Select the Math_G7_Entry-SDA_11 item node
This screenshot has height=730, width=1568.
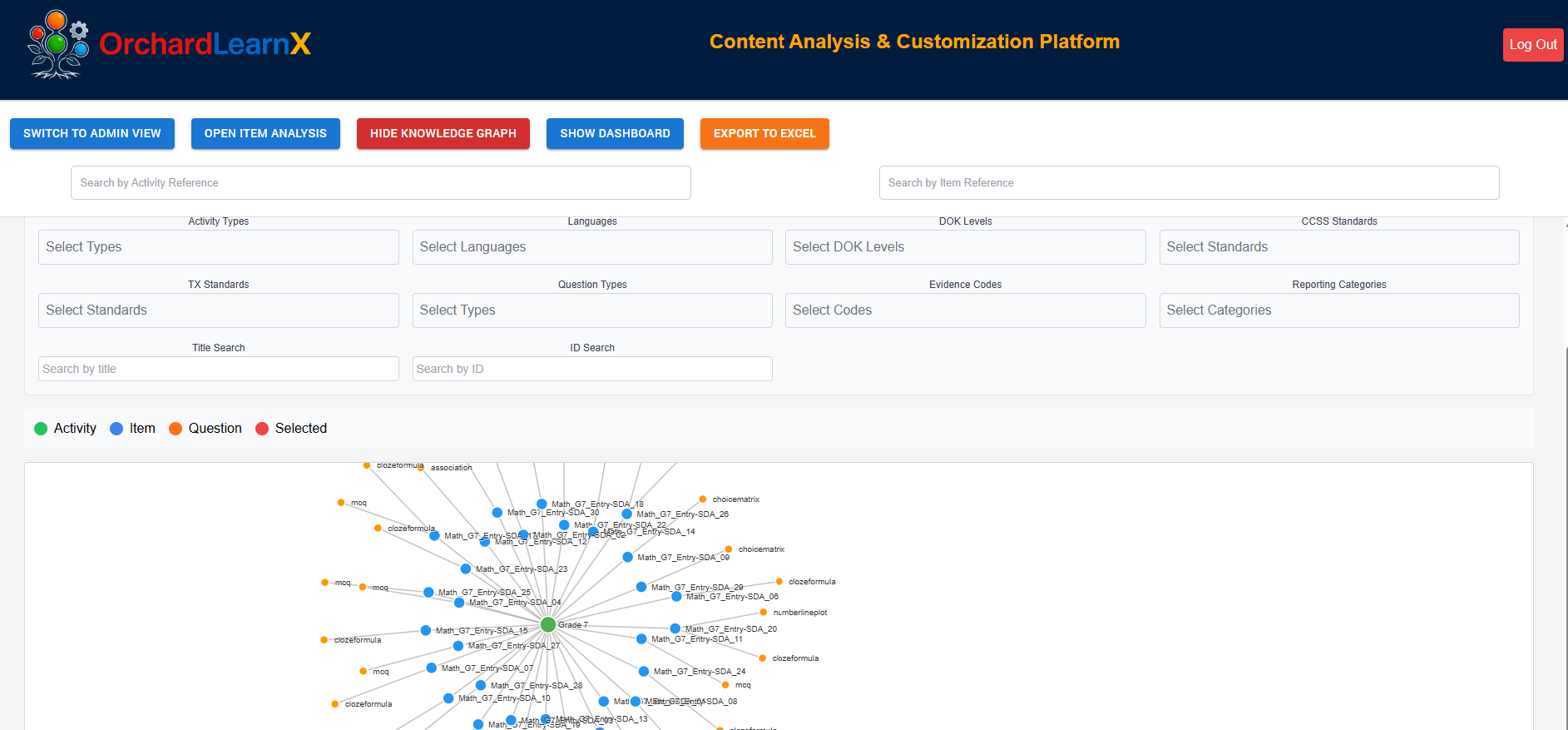pyautogui.click(x=641, y=639)
